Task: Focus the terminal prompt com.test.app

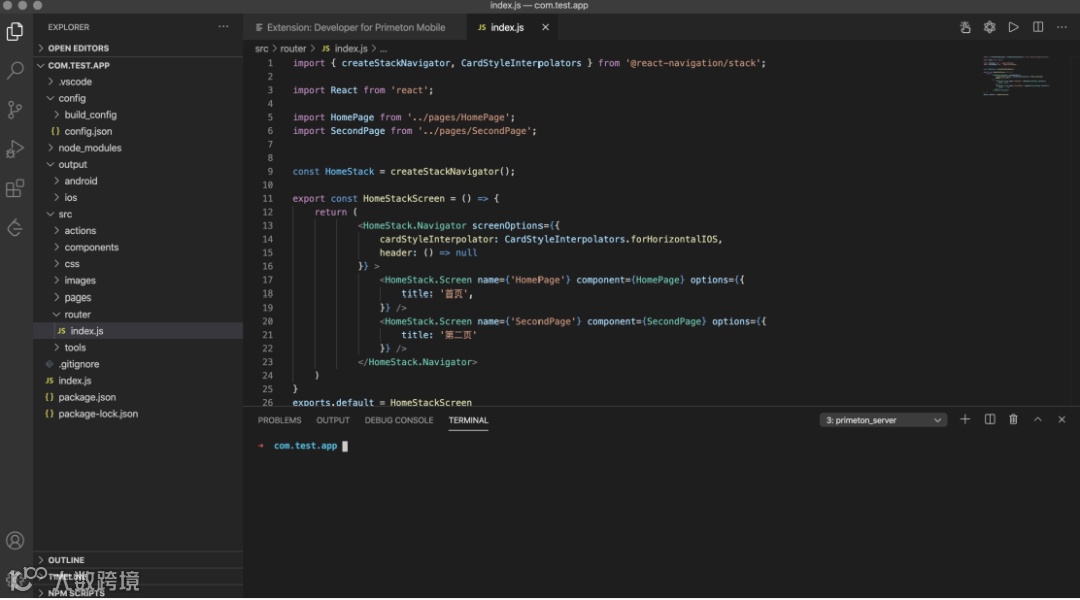Action: pyautogui.click(x=305, y=446)
